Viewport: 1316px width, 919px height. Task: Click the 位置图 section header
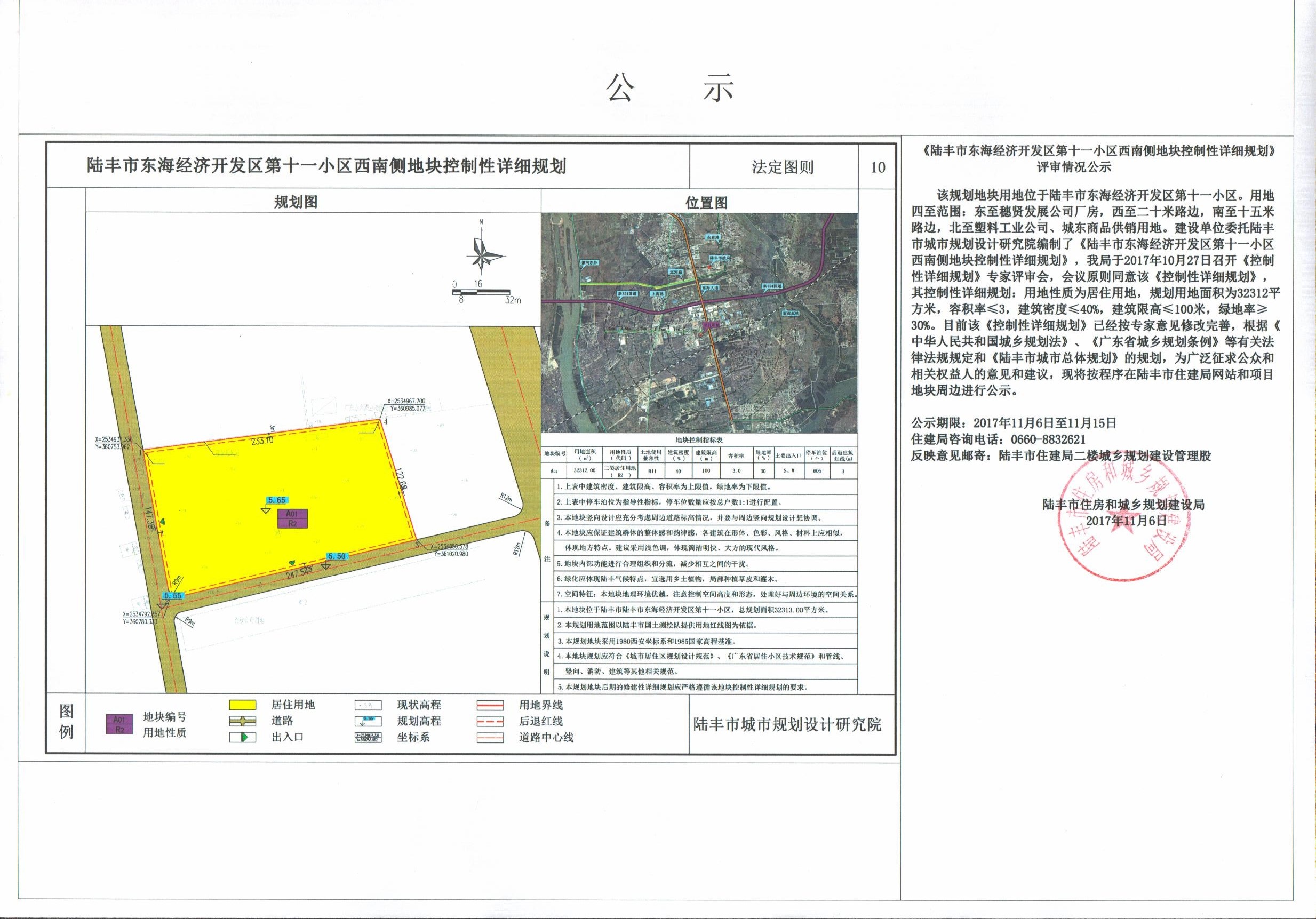(x=707, y=203)
